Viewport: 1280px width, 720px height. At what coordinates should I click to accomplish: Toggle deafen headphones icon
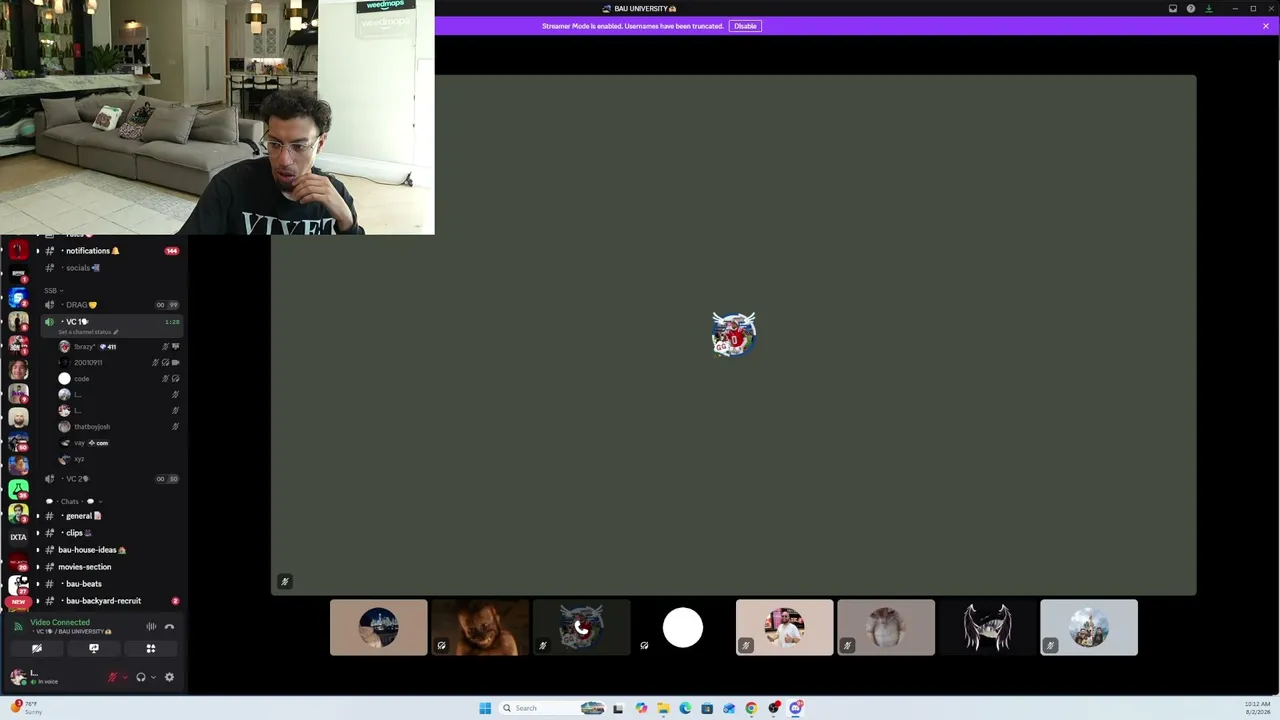click(141, 677)
